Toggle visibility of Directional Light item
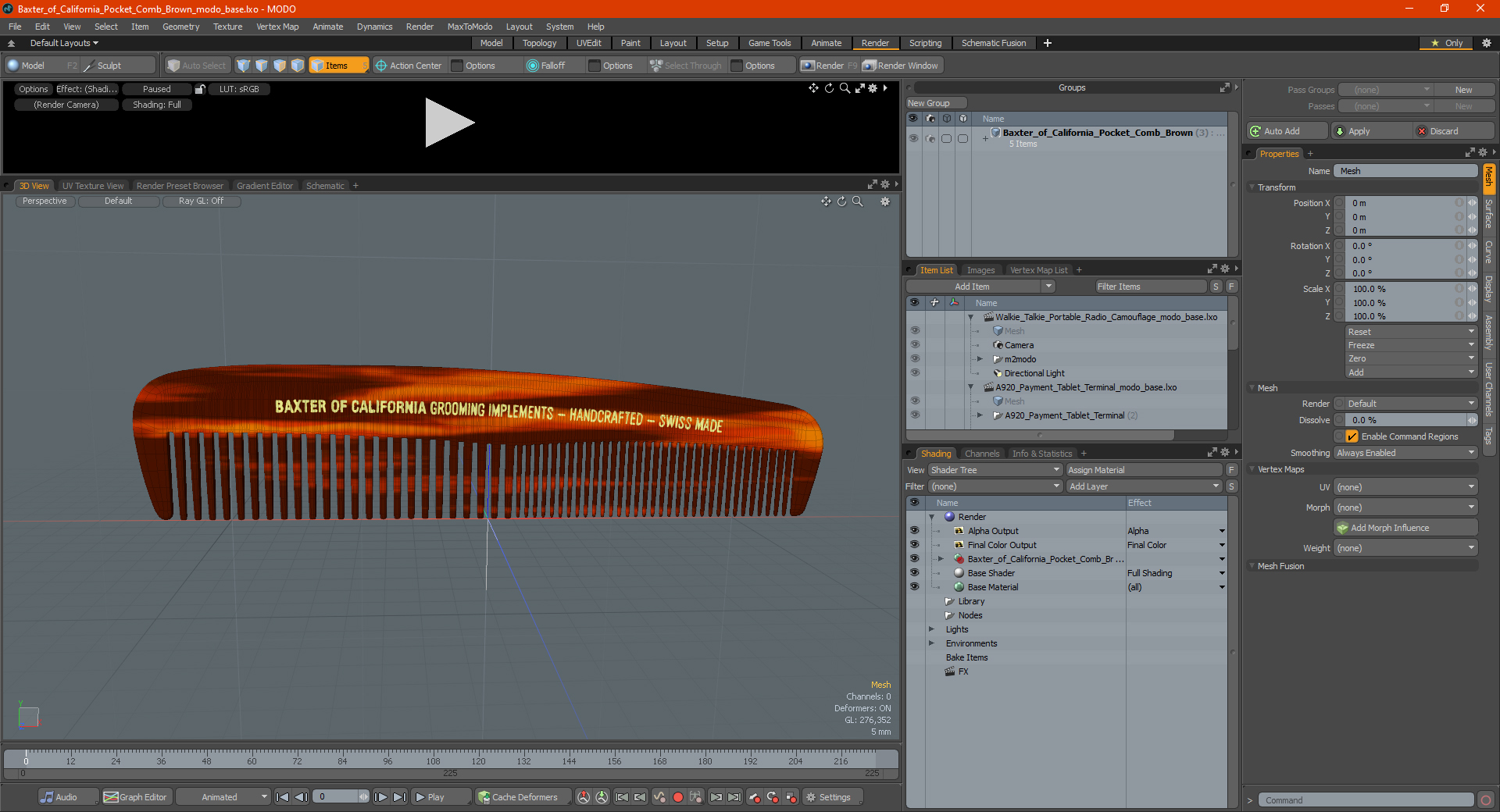 click(x=915, y=373)
